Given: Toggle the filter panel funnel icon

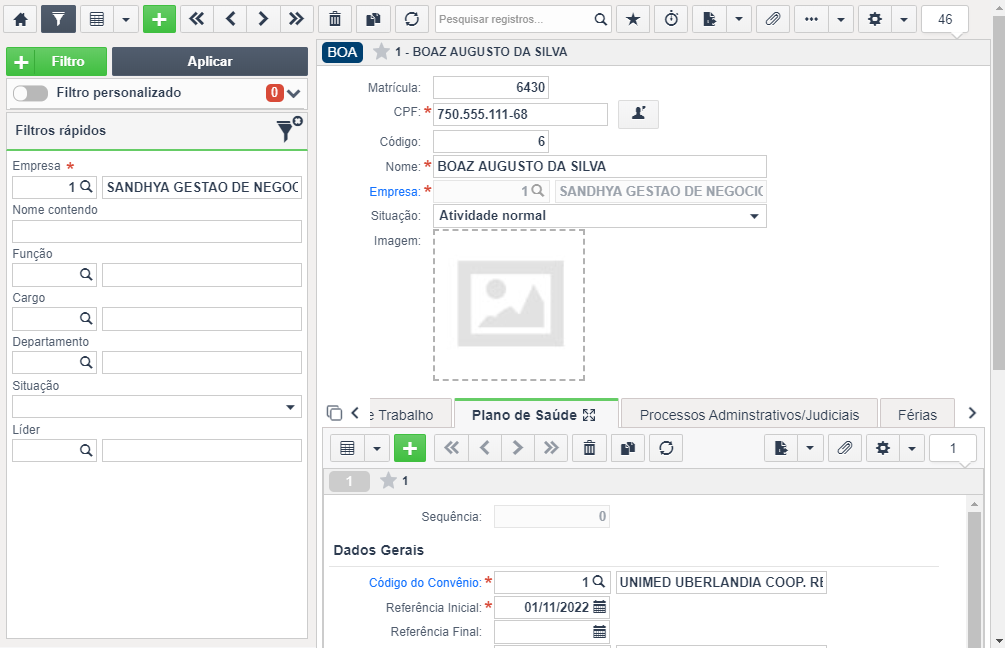Looking at the screenshot, I should (58, 19).
